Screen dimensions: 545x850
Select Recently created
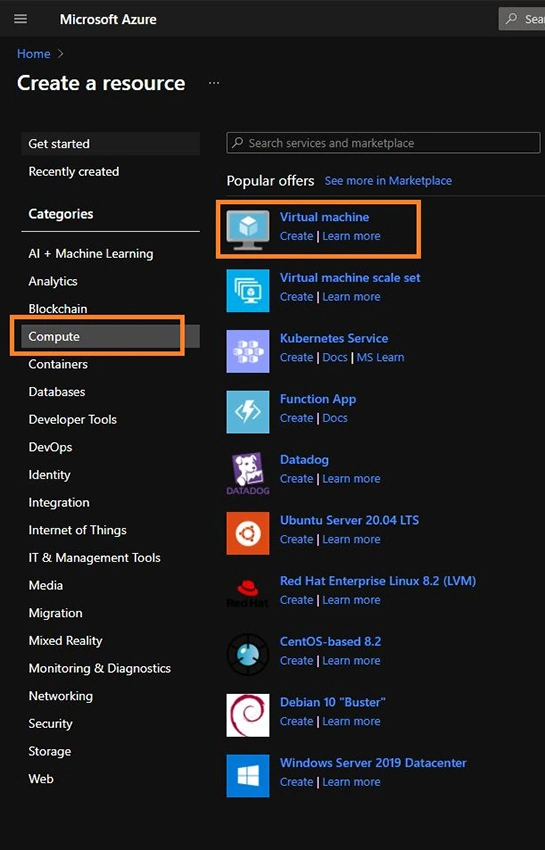tap(74, 171)
